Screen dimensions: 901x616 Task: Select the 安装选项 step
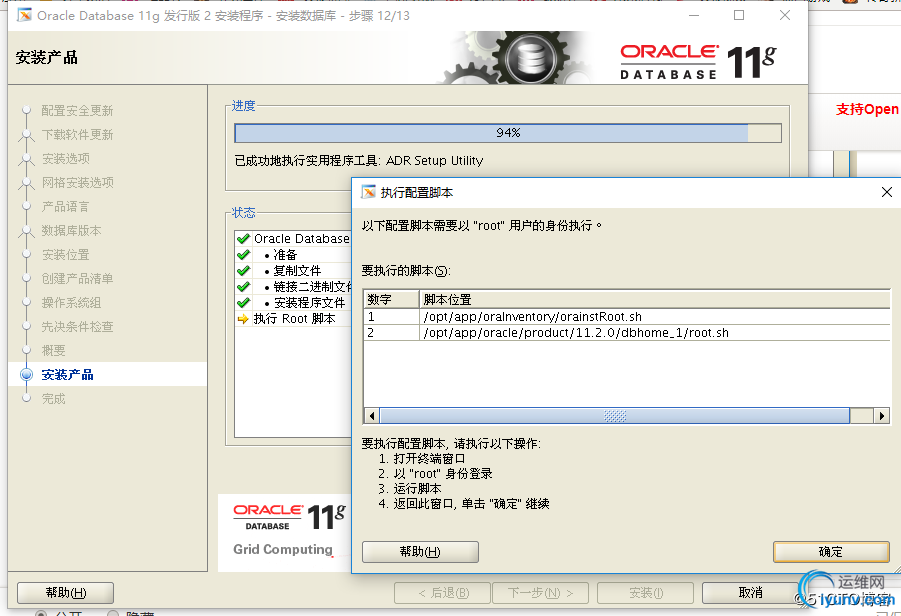click(x=66, y=159)
